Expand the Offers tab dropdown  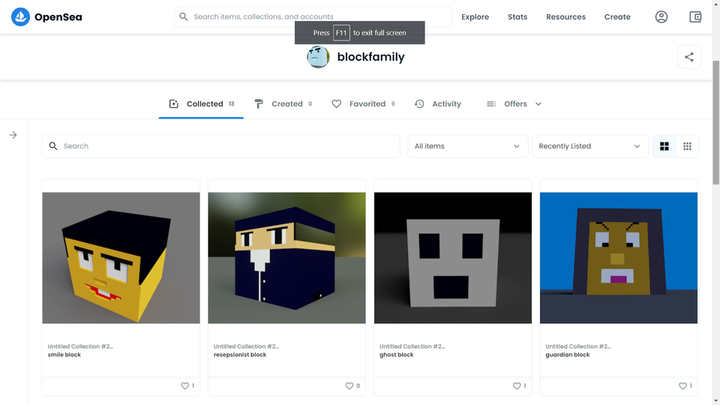coord(538,104)
